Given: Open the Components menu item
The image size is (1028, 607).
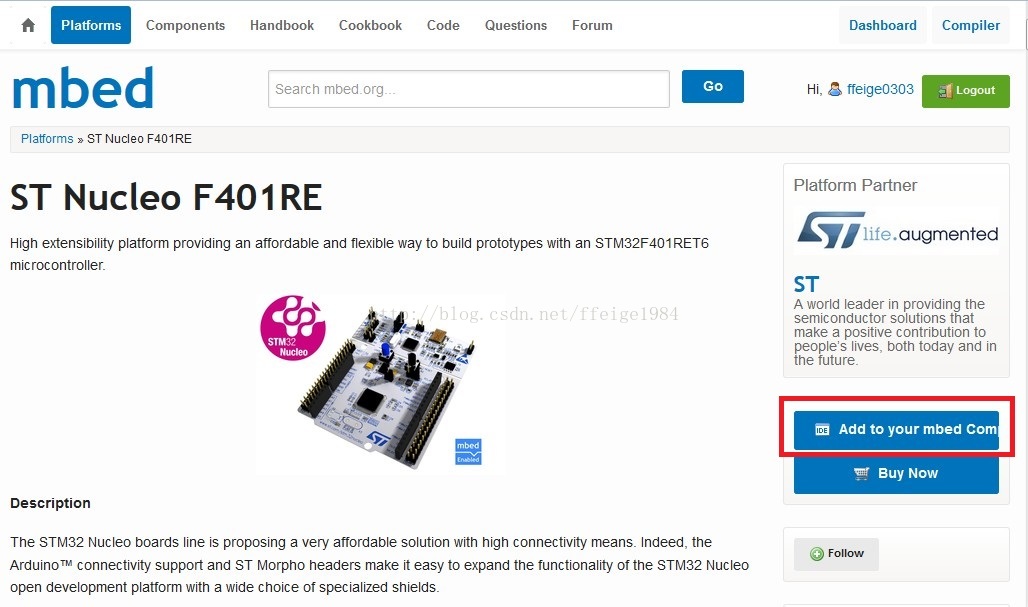Looking at the screenshot, I should click(186, 26).
